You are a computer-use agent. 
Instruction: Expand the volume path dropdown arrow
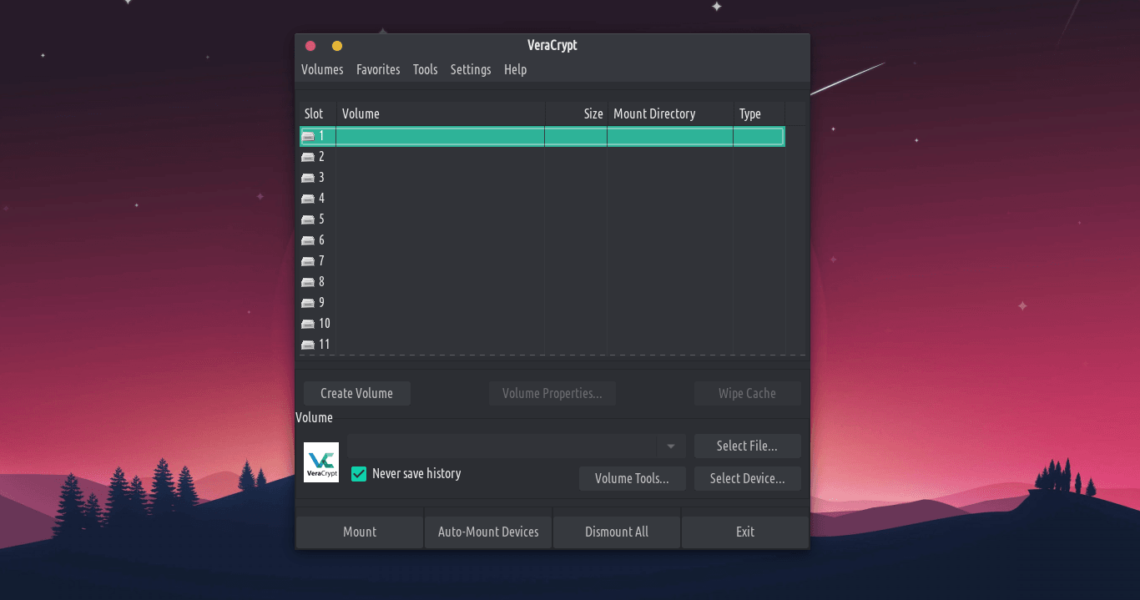tap(670, 446)
